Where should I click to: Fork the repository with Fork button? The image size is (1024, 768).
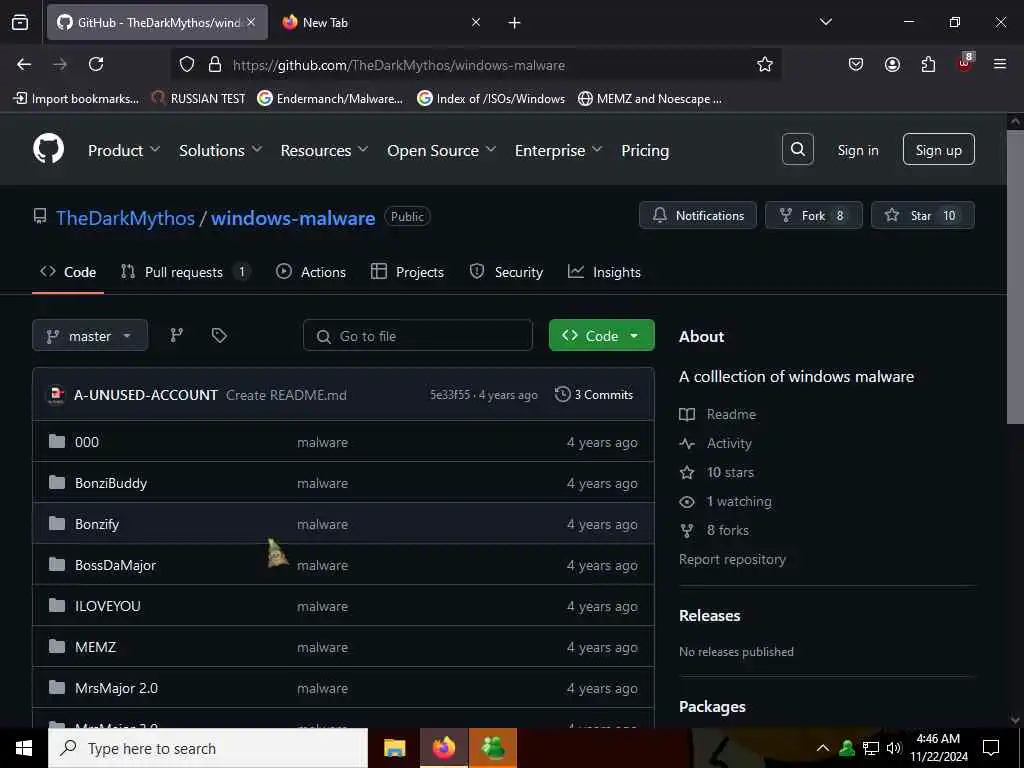pos(814,216)
